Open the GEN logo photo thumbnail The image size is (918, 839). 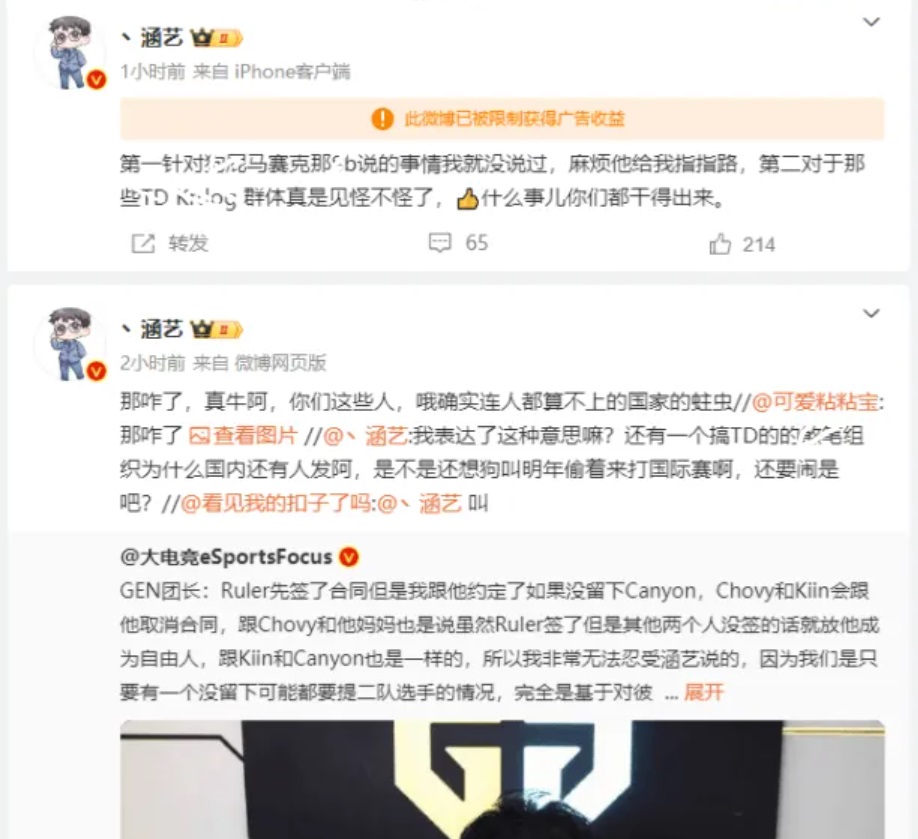[502, 779]
